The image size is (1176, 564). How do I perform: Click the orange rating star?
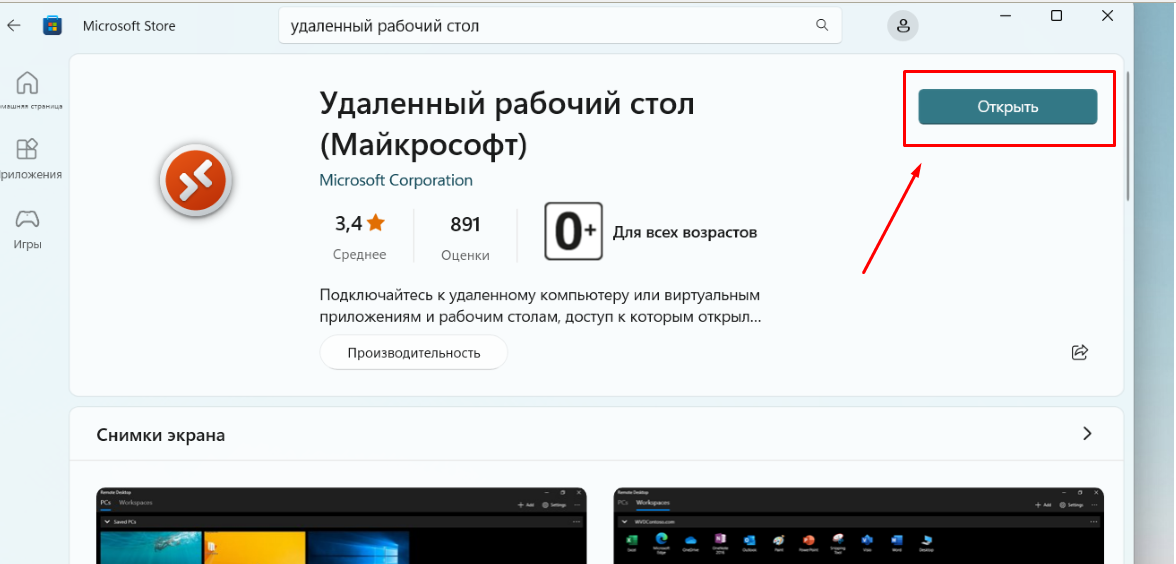[x=376, y=223]
